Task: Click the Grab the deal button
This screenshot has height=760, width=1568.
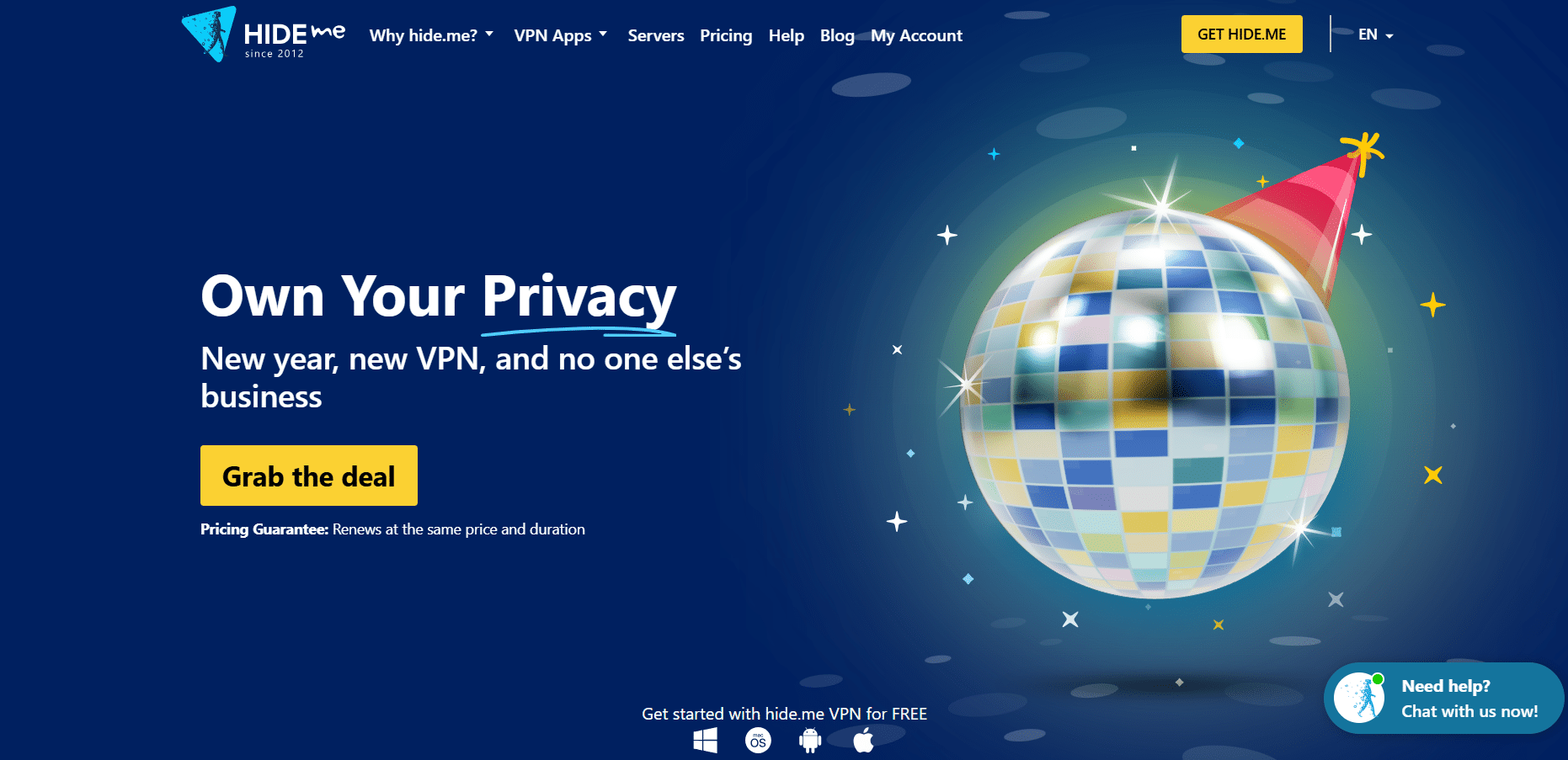Action: pyautogui.click(x=309, y=476)
